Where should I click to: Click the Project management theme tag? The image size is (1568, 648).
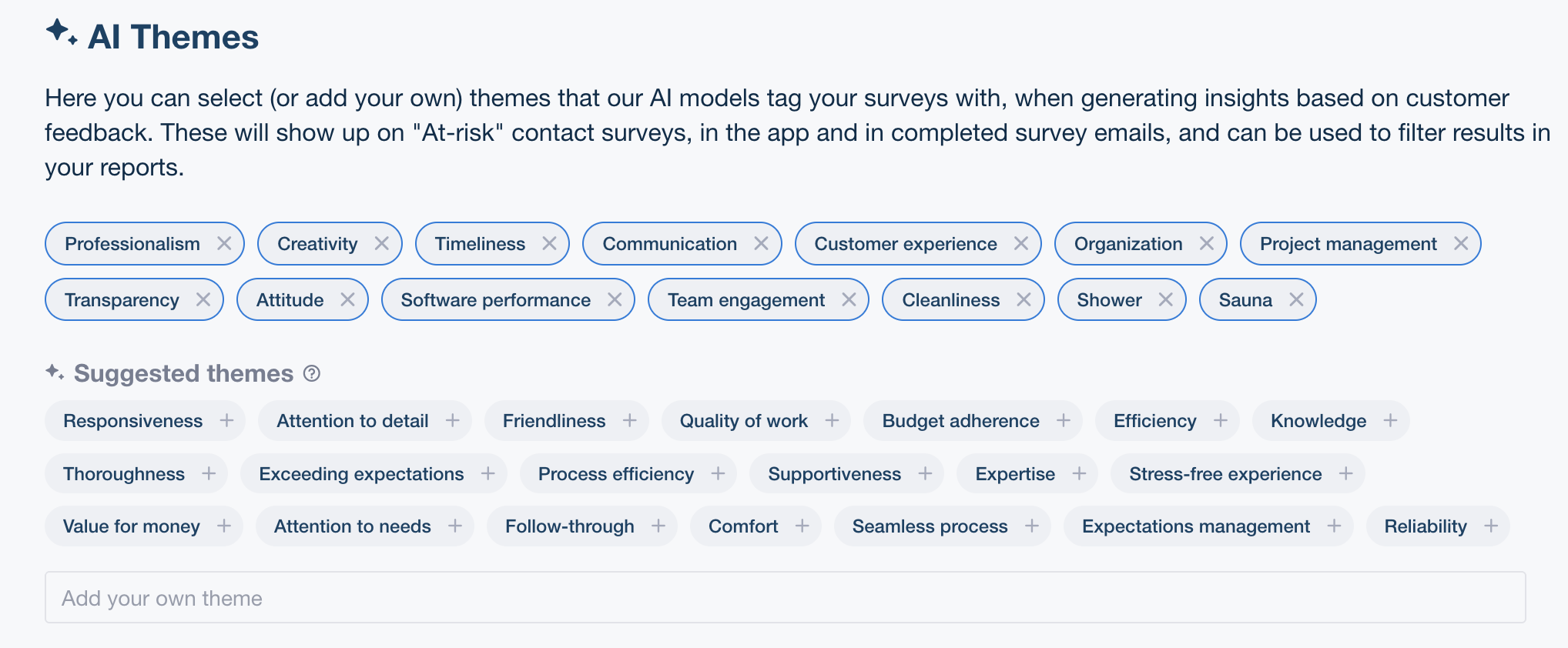[1360, 244]
